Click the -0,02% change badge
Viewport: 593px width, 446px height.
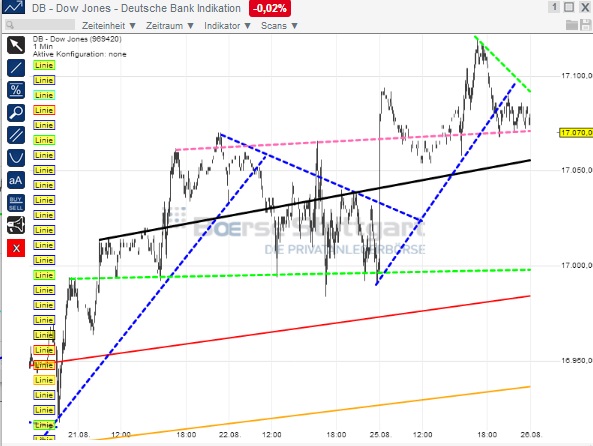point(270,8)
